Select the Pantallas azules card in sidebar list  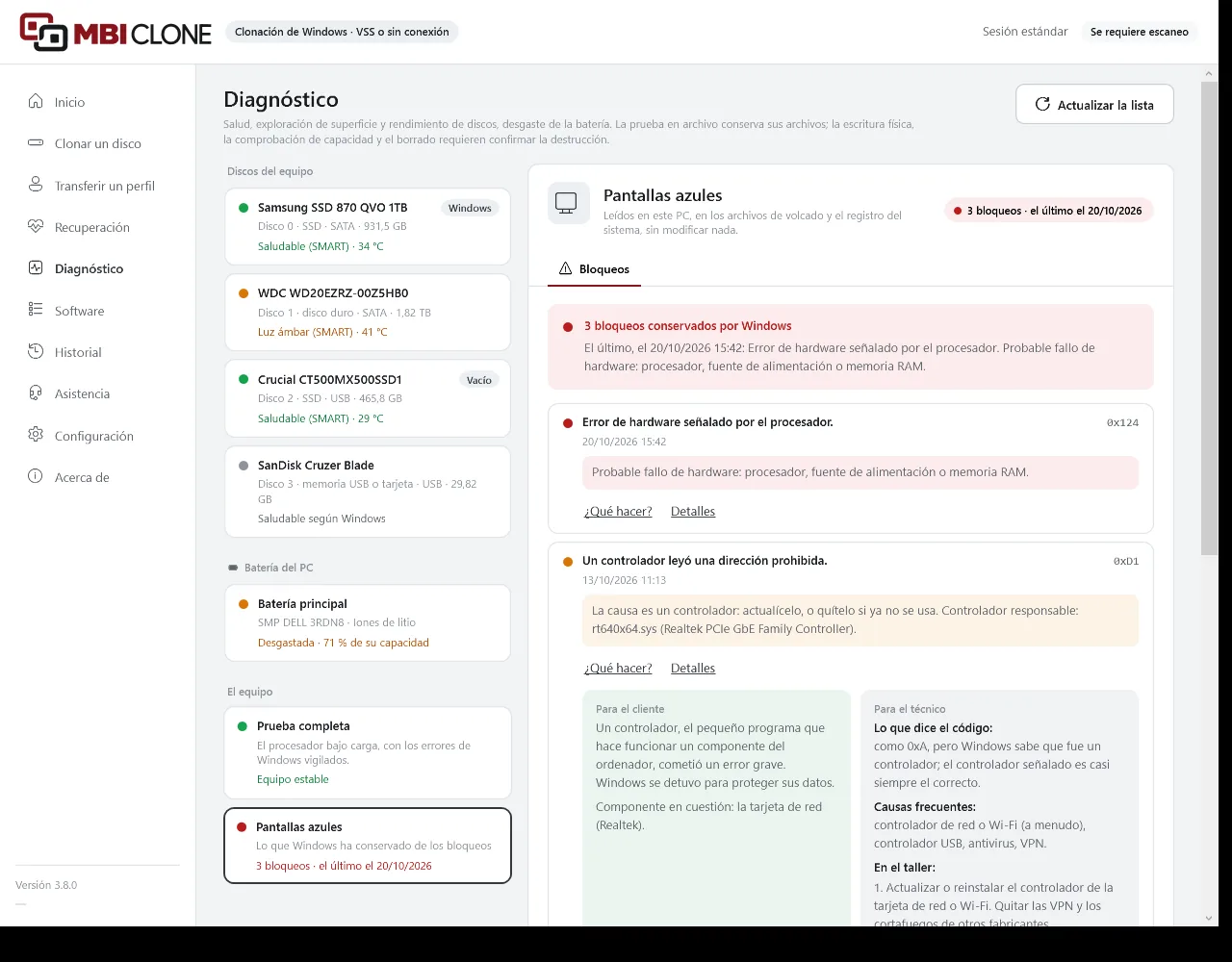tap(368, 846)
